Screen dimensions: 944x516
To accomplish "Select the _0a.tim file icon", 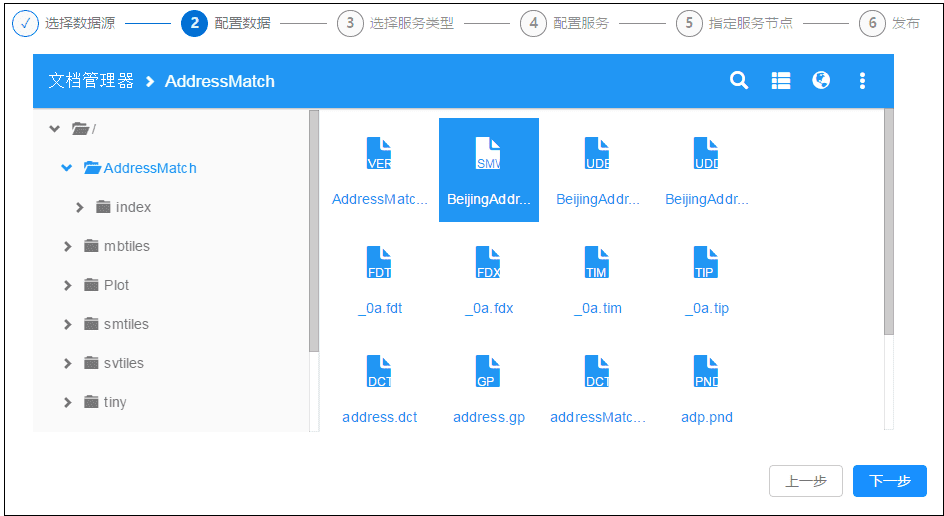I will (x=597, y=263).
